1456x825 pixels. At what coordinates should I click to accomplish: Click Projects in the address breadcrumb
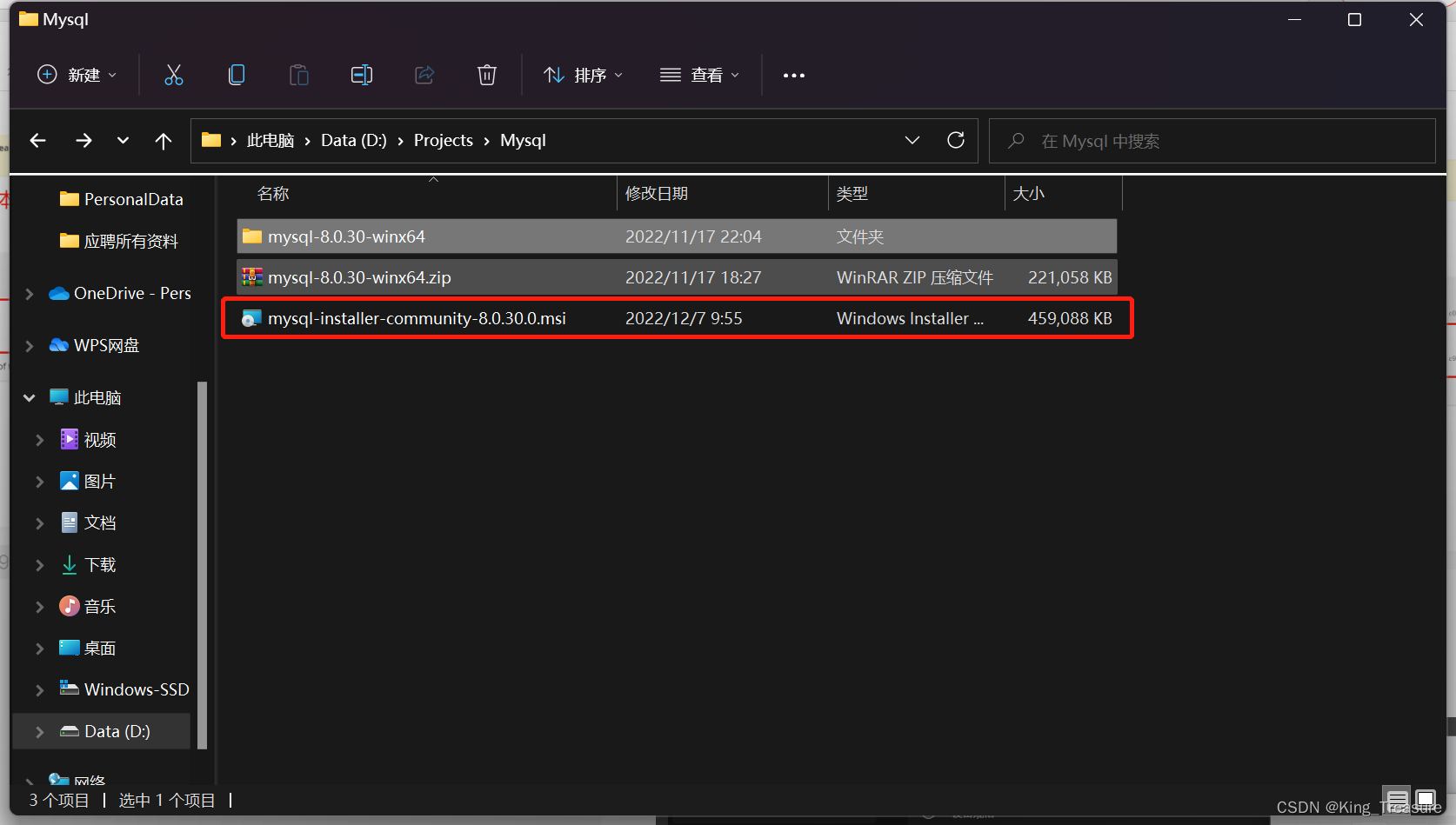pos(444,141)
